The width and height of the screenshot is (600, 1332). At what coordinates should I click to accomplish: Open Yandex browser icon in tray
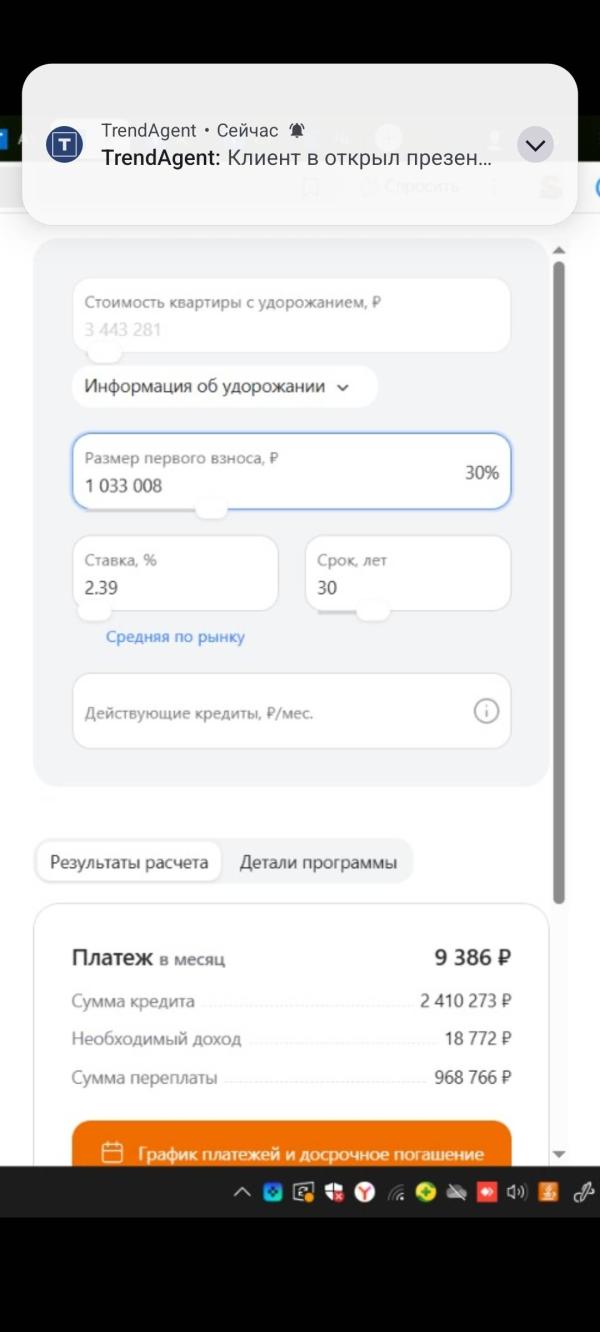pyautogui.click(x=367, y=1191)
